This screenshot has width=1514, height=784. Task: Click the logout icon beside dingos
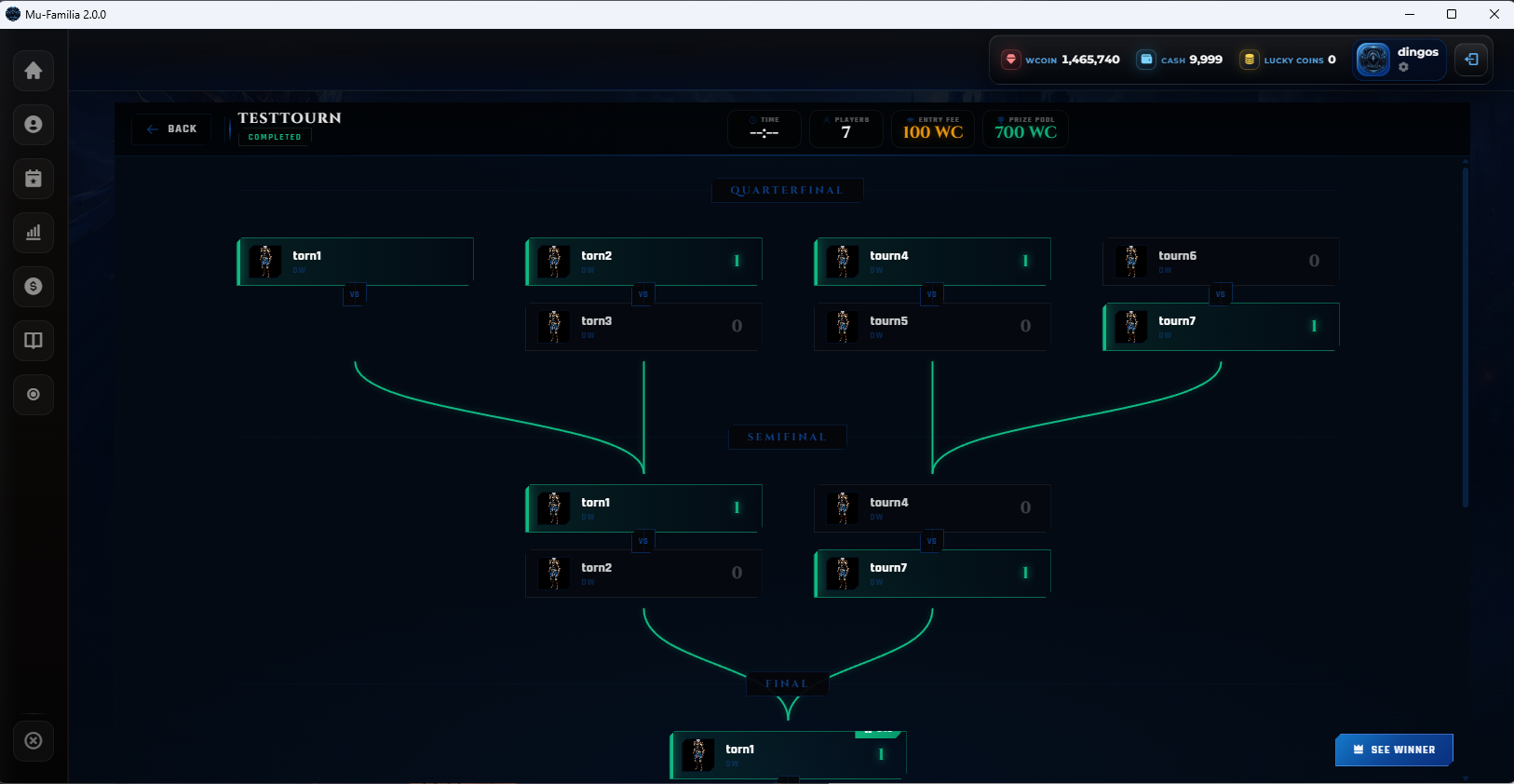coord(1471,60)
